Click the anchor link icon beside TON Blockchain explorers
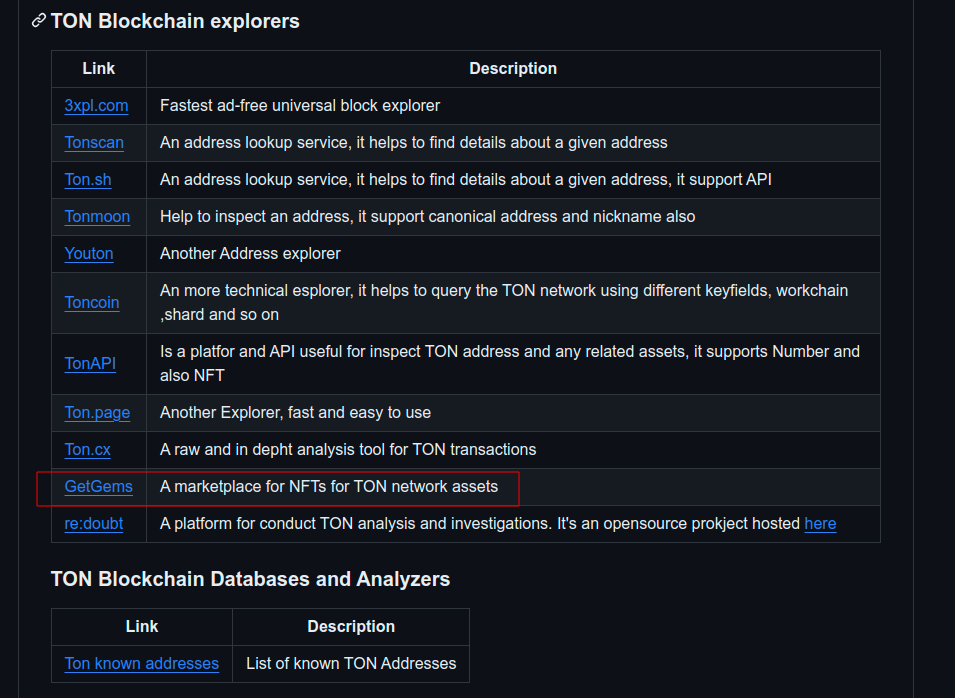 [x=38, y=21]
